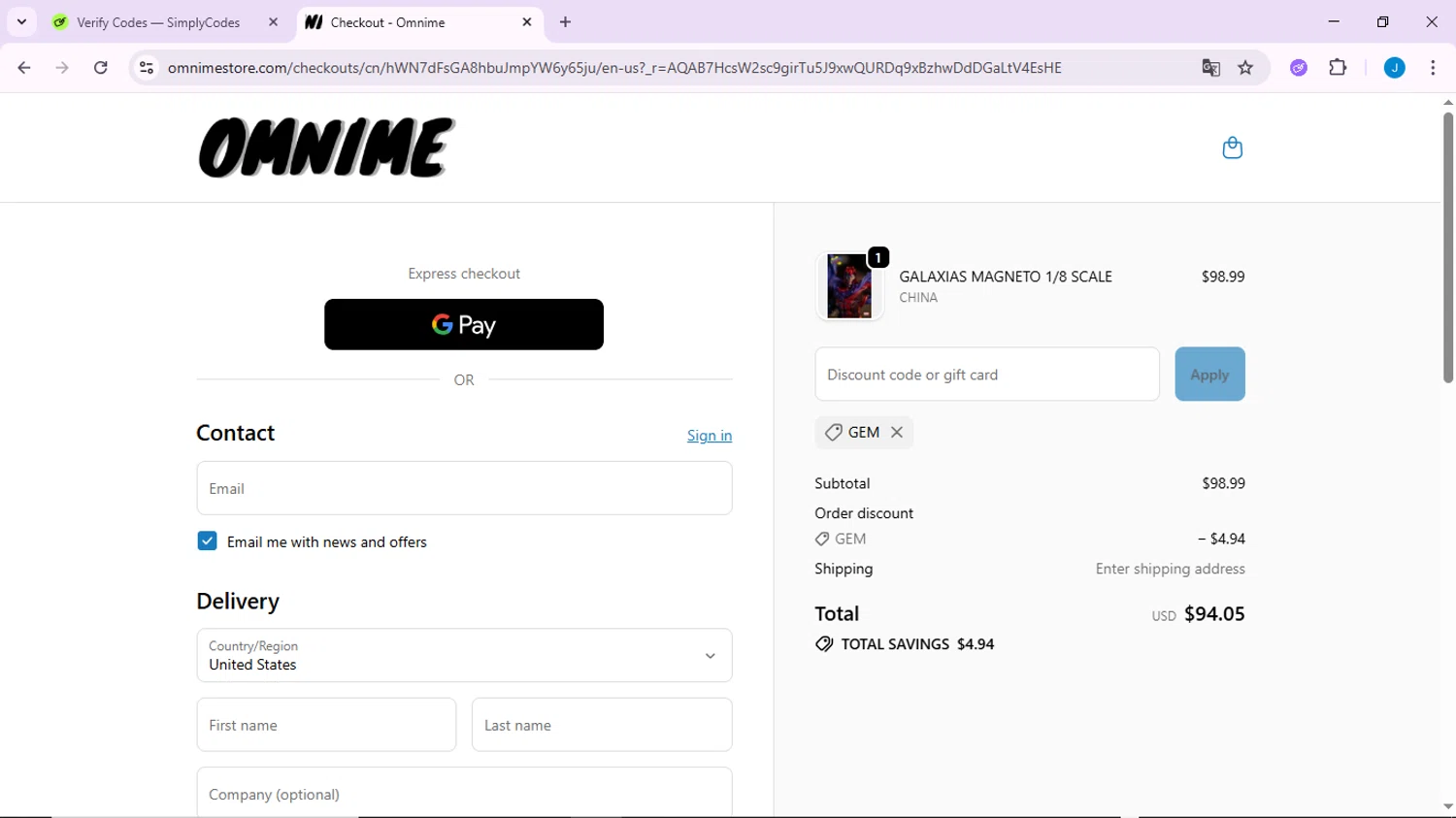Remove the GEM discount code tag

(x=897, y=433)
